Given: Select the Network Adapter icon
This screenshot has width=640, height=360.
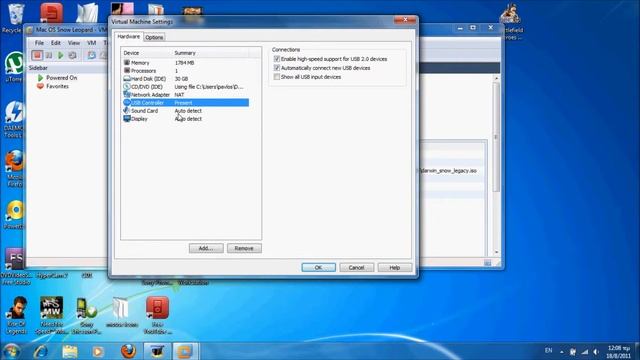Looking at the screenshot, I should tap(127, 94).
